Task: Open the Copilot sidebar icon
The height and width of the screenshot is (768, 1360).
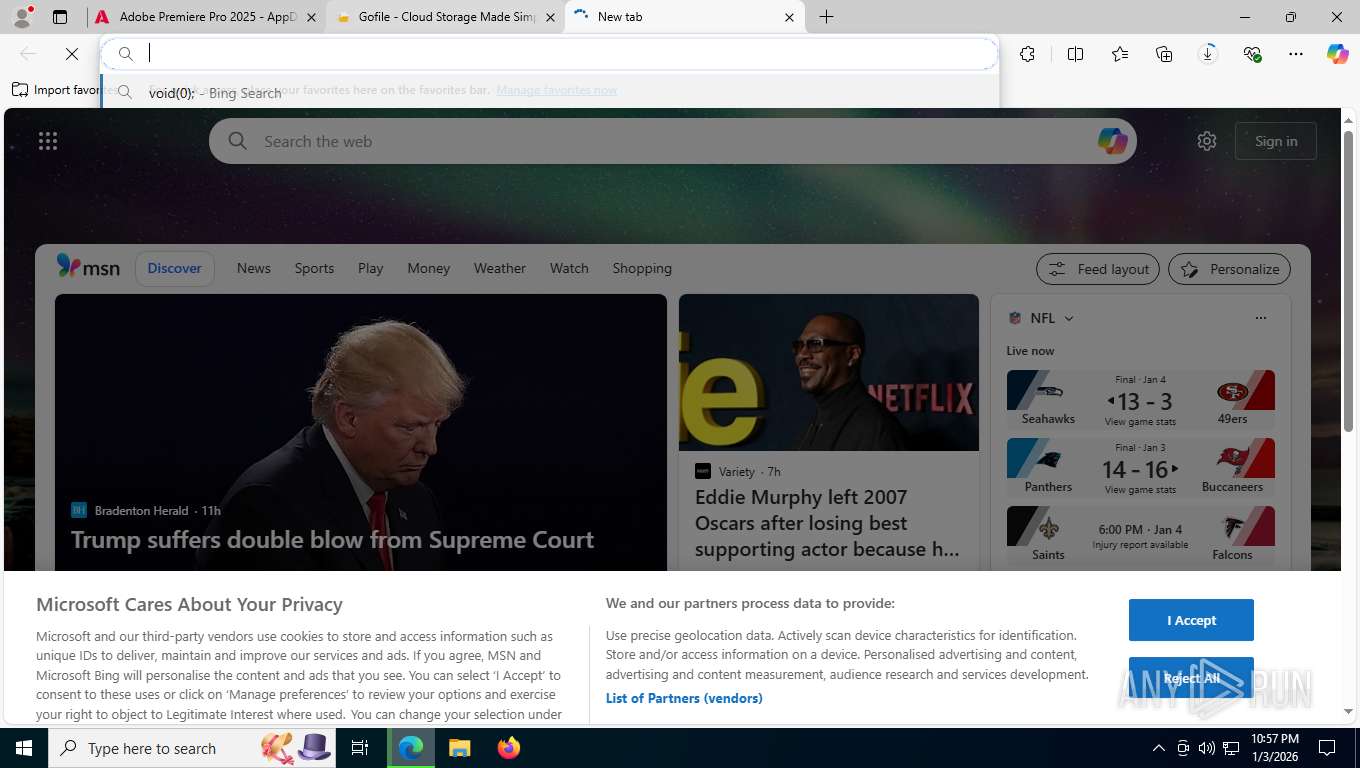Action: click(1338, 54)
